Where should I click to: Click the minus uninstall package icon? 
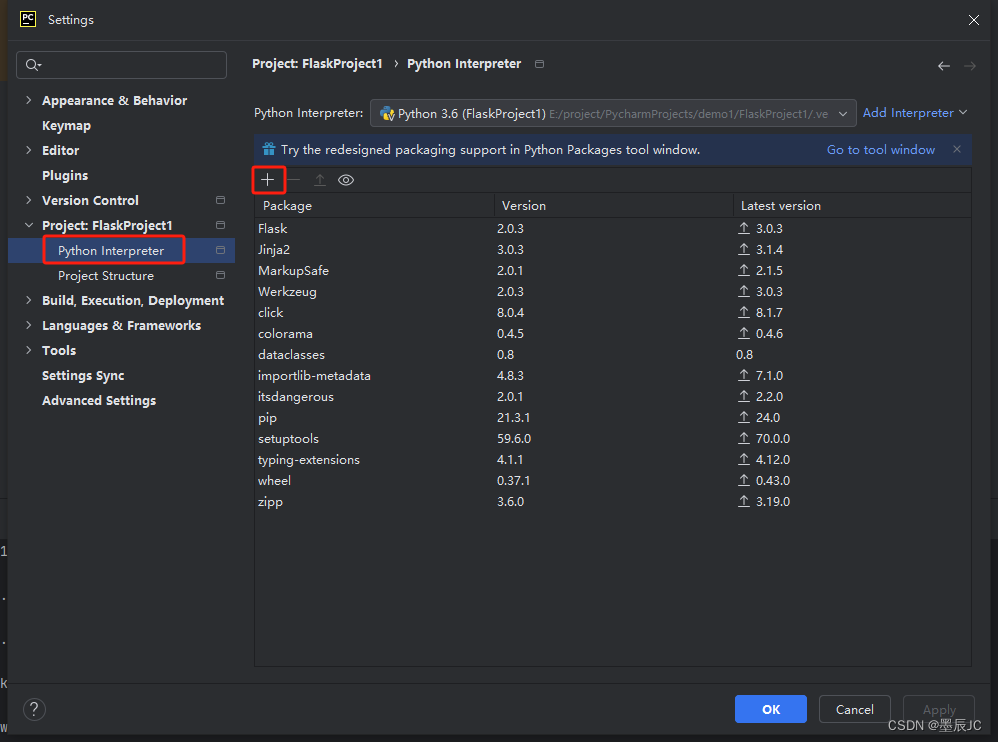click(x=293, y=180)
